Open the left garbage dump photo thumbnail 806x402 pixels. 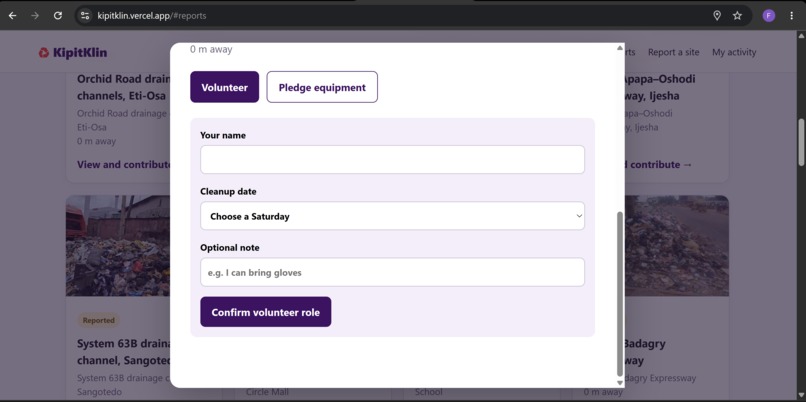point(118,246)
